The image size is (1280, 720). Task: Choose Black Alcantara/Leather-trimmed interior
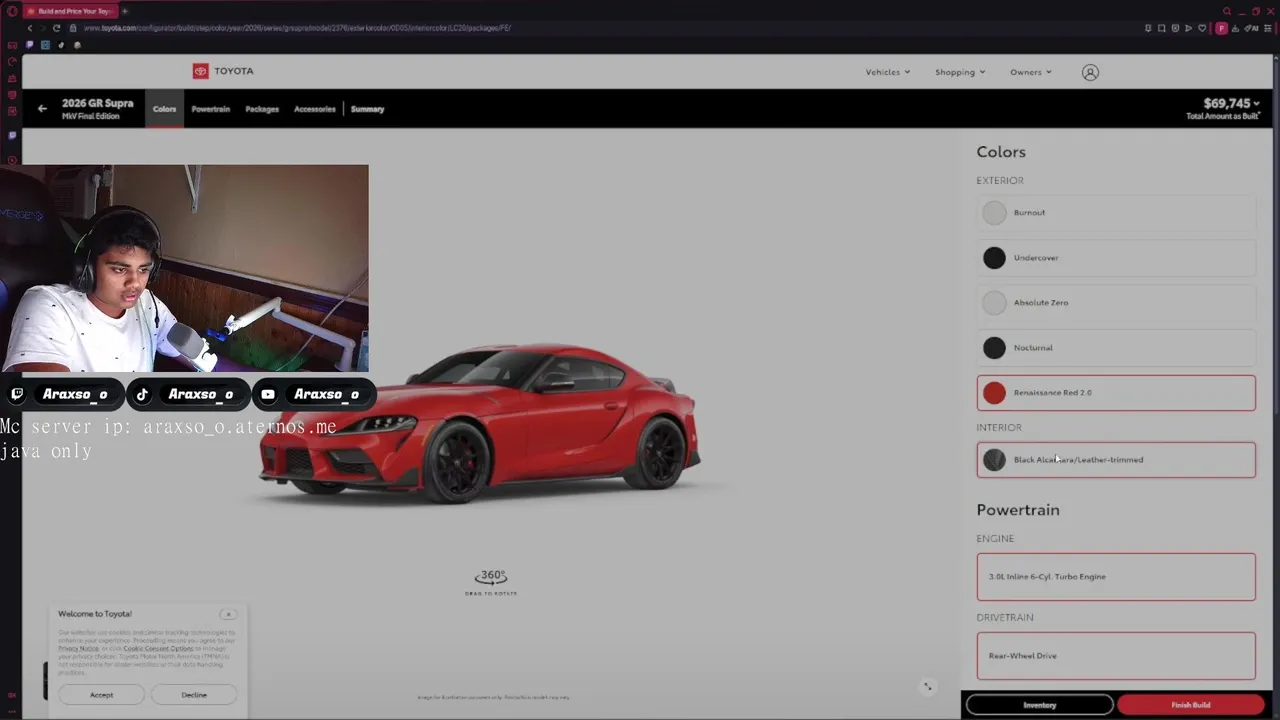(1116, 460)
